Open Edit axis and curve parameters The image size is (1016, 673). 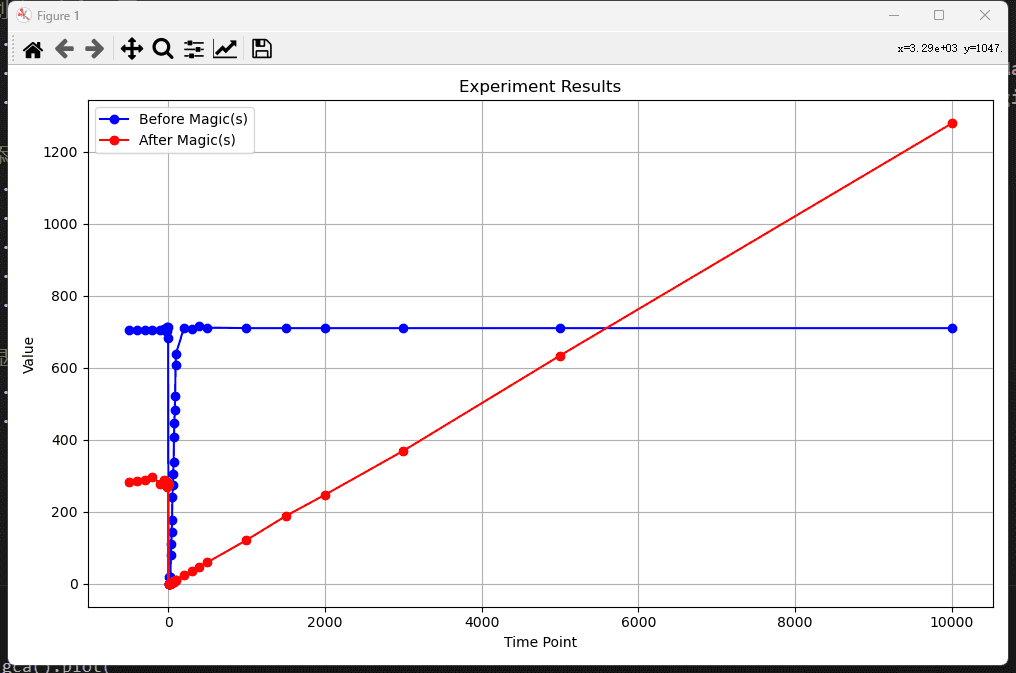225,49
